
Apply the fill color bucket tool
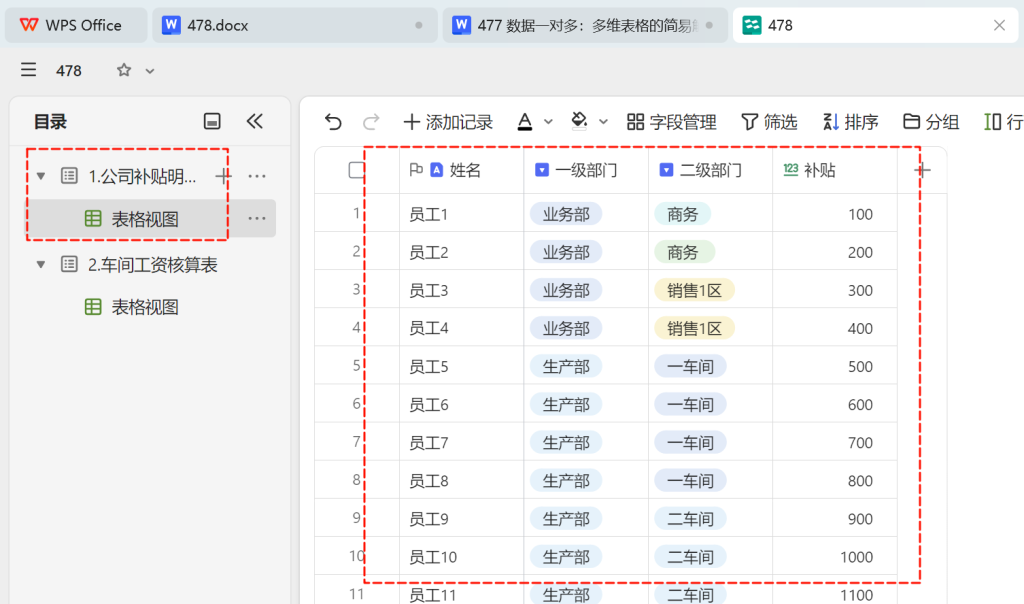point(579,121)
